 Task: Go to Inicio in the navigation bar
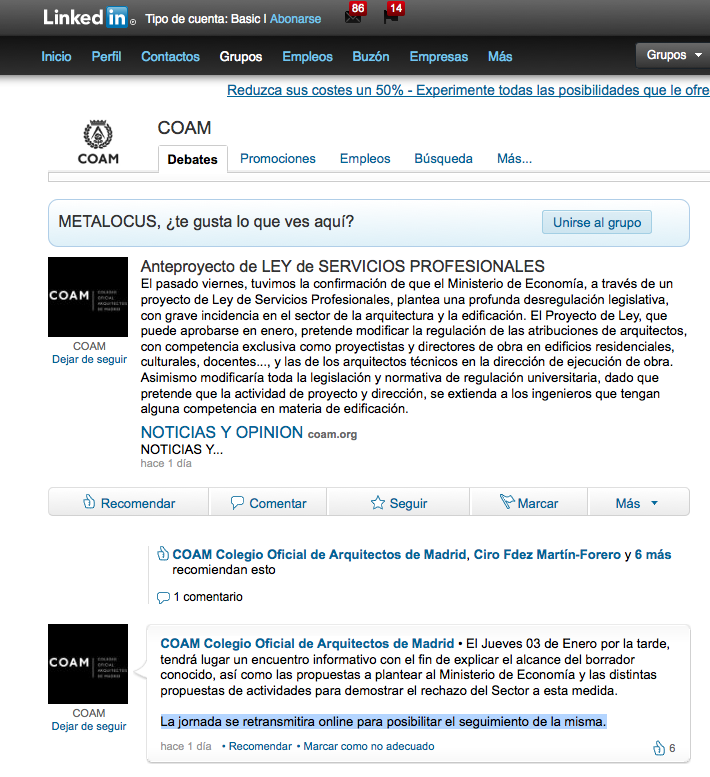click(56, 56)
